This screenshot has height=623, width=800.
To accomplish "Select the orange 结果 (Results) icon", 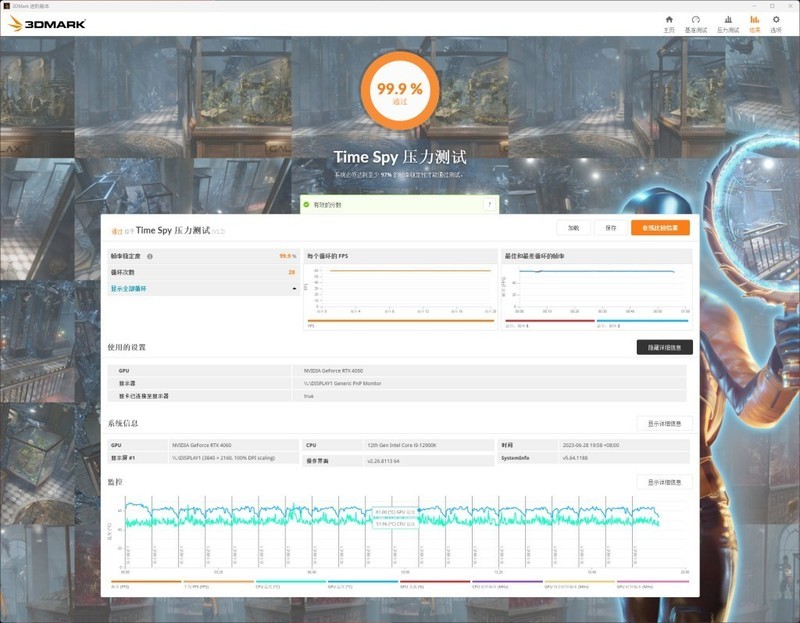I will coord(753,19).
